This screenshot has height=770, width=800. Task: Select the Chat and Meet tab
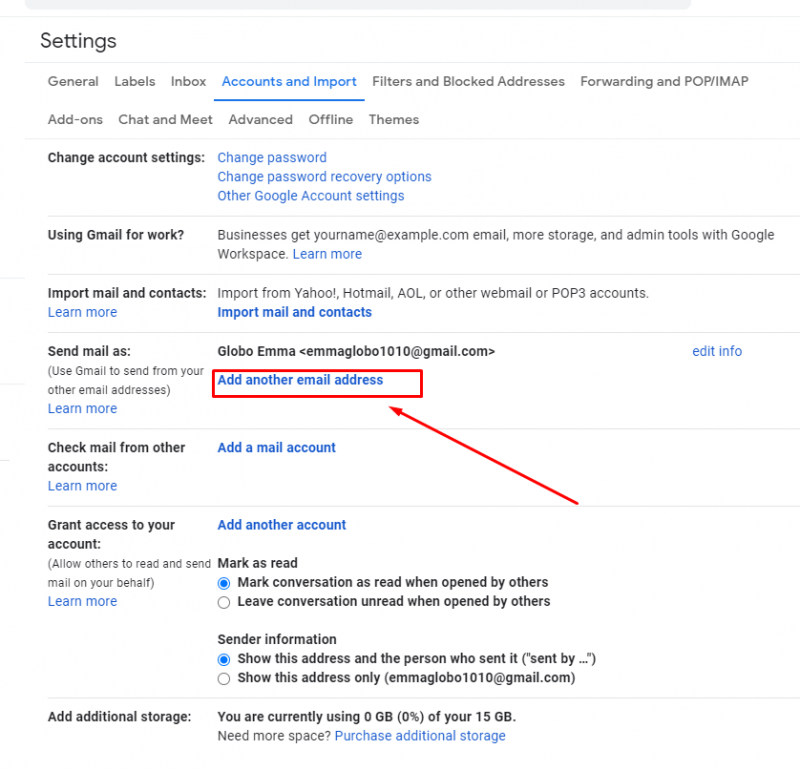pos(165,119)
